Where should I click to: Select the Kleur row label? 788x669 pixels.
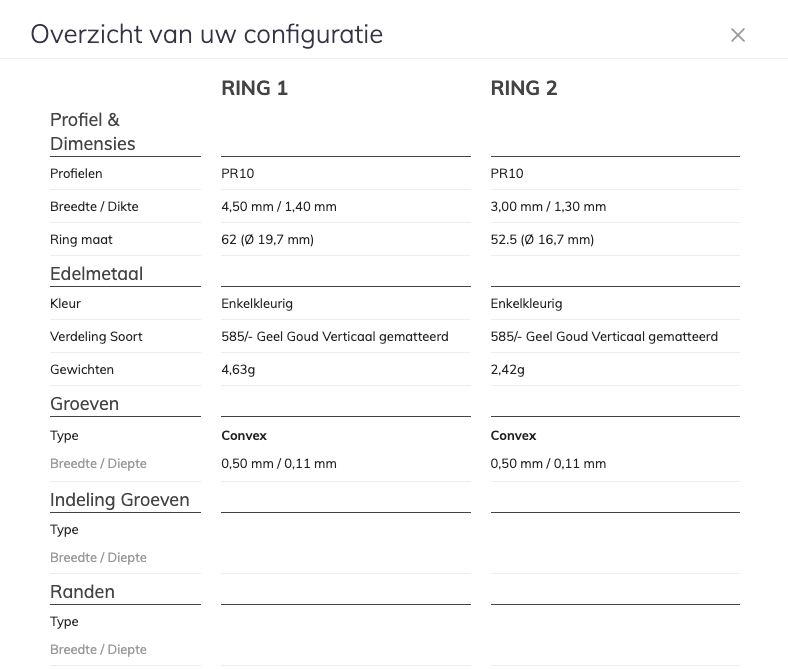[66, 304]
